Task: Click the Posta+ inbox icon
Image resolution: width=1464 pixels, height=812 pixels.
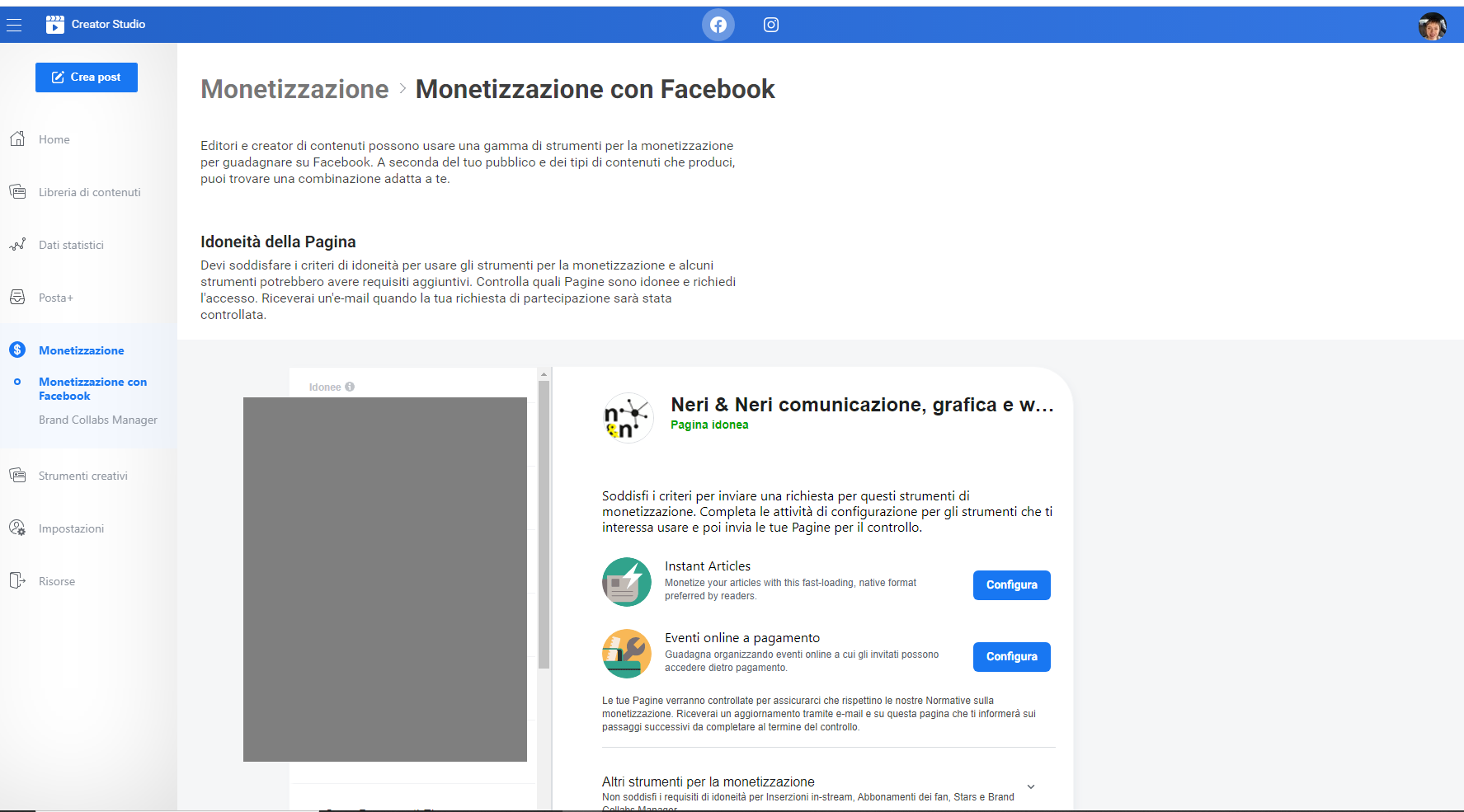Action: pos(17,298)
